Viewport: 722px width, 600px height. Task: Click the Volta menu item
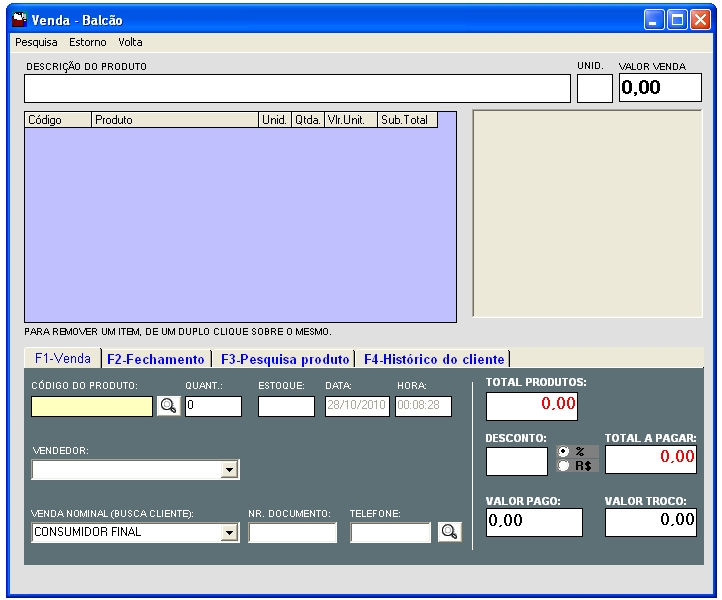pyautogui.click(x=130, y=42)
